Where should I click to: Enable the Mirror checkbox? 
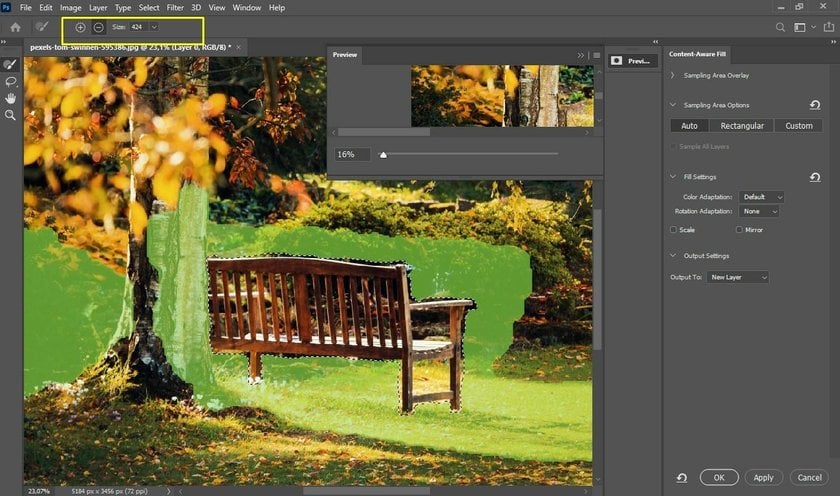[739, 229]
